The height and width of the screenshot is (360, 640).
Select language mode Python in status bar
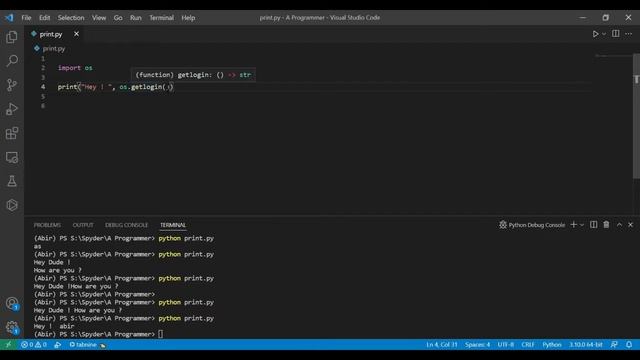click(552, 345)
